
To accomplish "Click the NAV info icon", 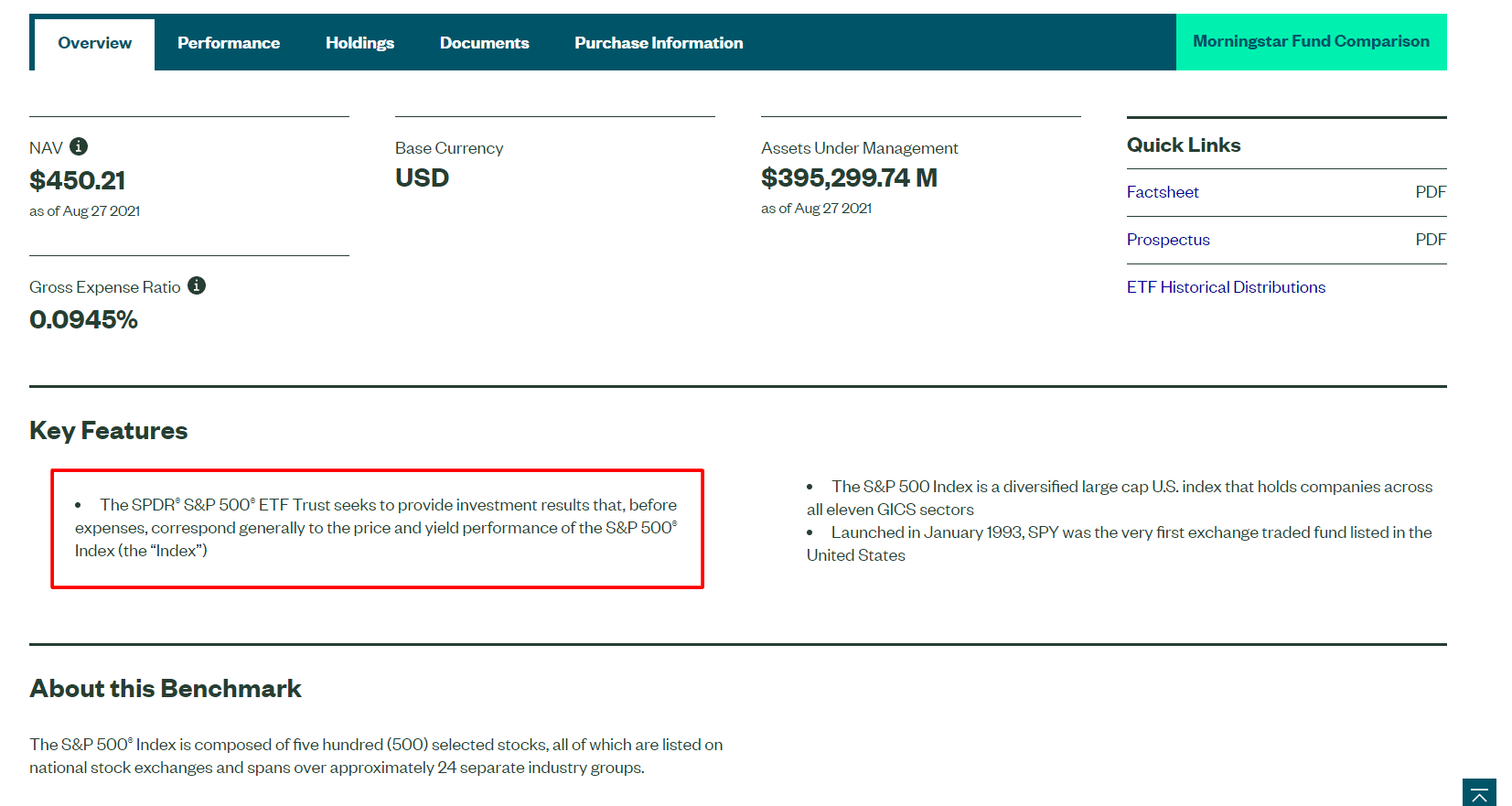I will tap(79, 146).
